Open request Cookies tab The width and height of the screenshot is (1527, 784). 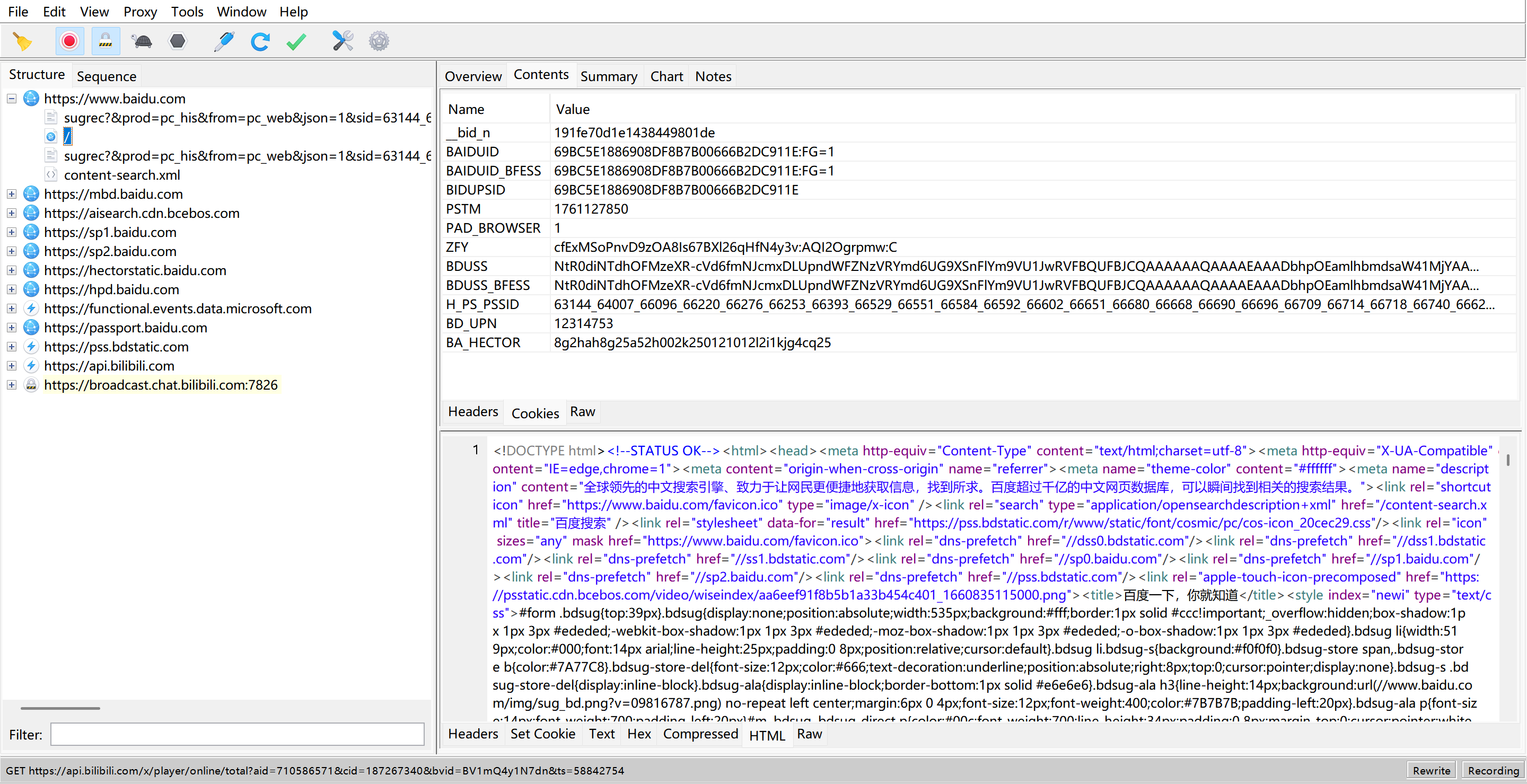point(534,413)
